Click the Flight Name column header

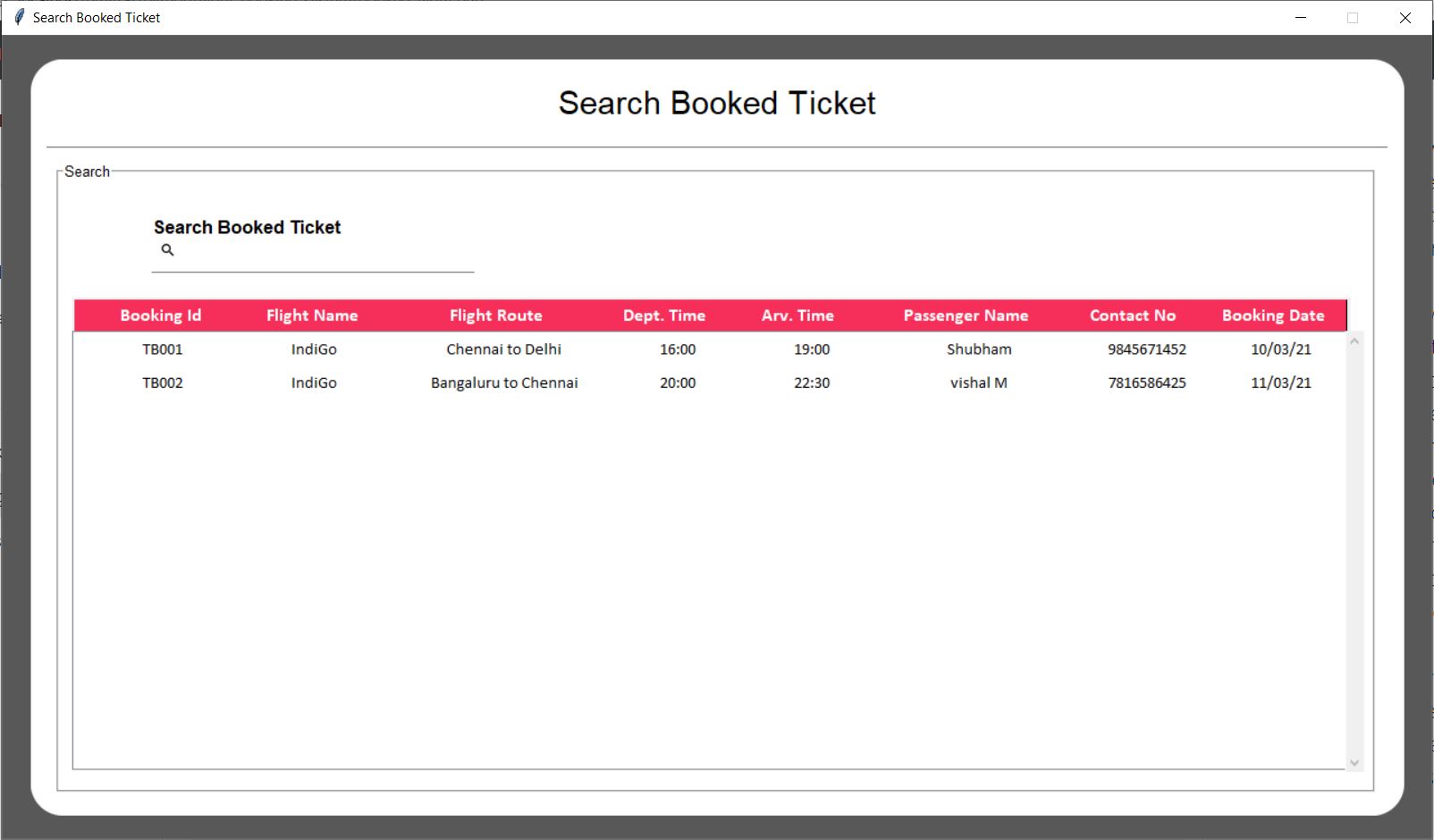(x=312, y=315)
